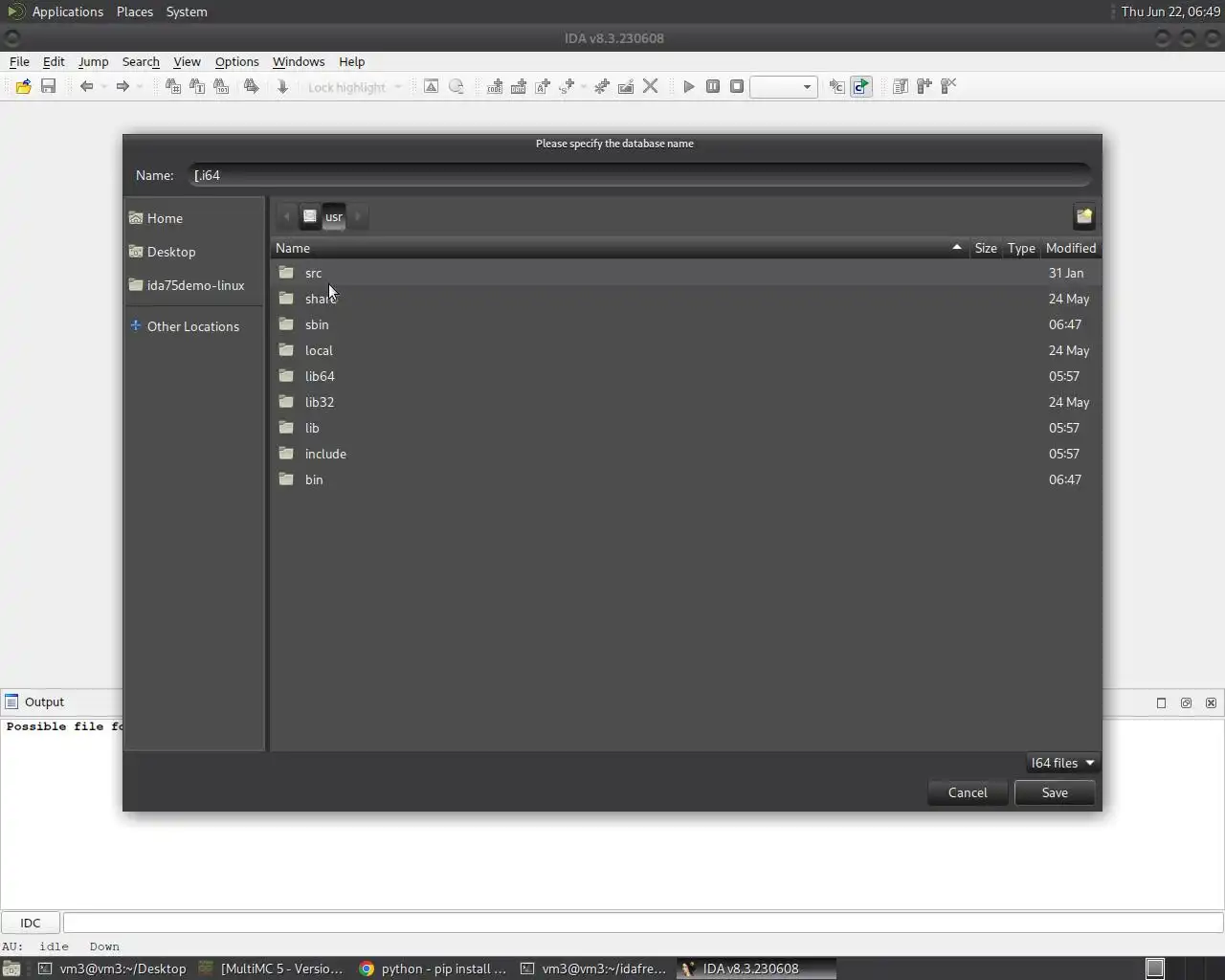Click the debugger Stop icon

737,86
